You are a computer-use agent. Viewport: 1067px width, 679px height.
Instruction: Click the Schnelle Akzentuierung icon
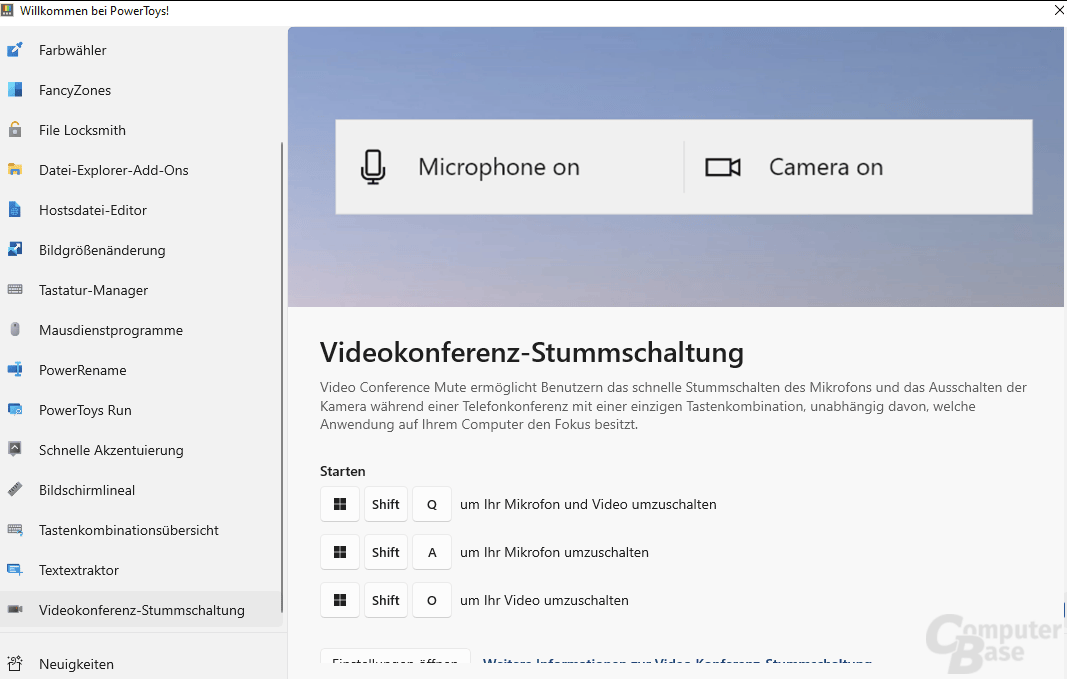point(15,449)
